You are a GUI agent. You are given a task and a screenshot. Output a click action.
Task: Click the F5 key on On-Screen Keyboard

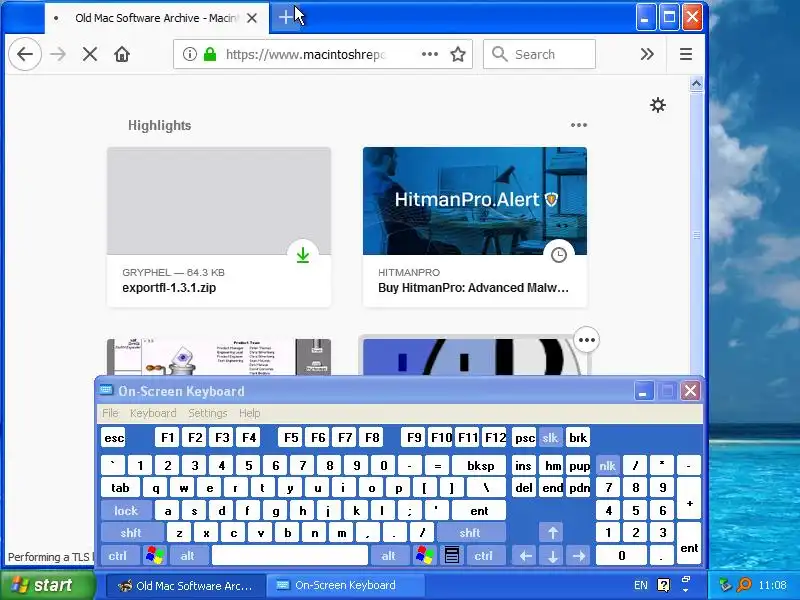(291, 438)
